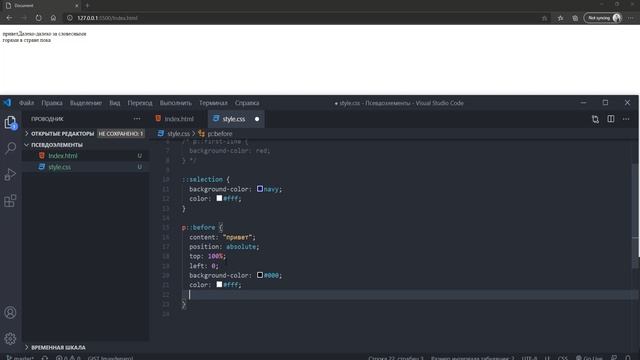This screenshot has height=360, width=640.
Task: Click the Not syncing profile button
Action: tap(603, 18)
